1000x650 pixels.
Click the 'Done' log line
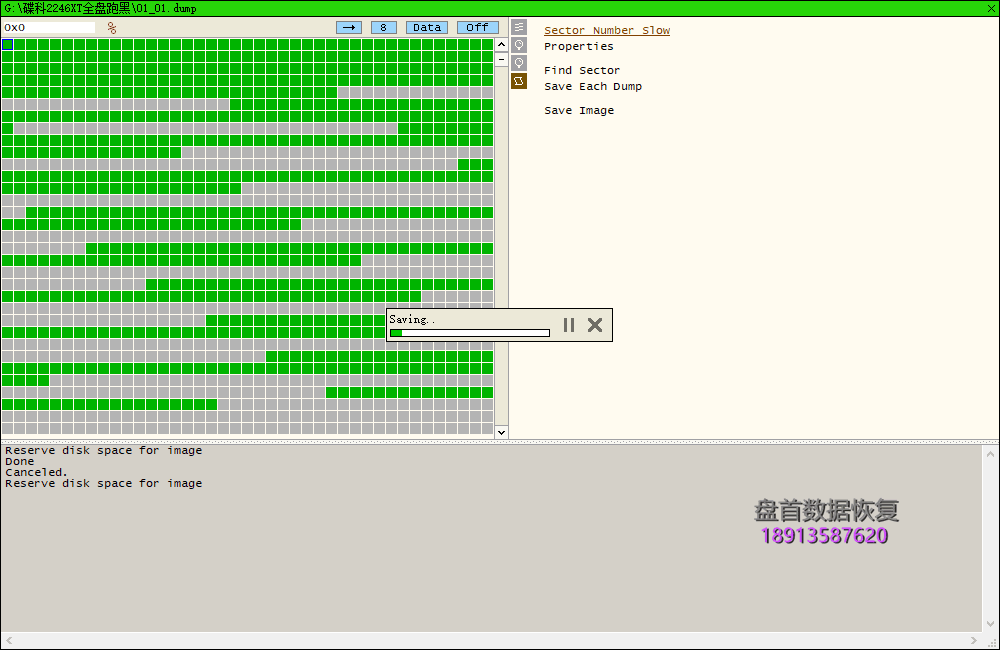pos(19,461)
